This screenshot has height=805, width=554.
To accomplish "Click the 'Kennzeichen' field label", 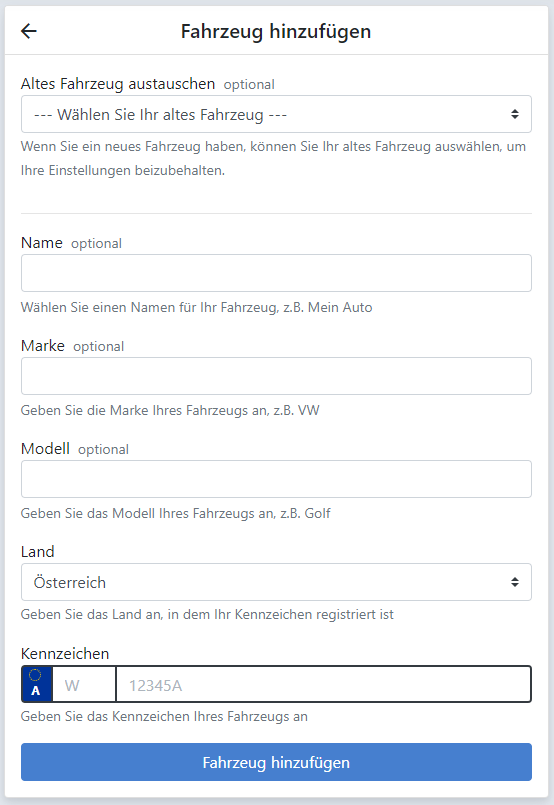I will click(65, 654).
